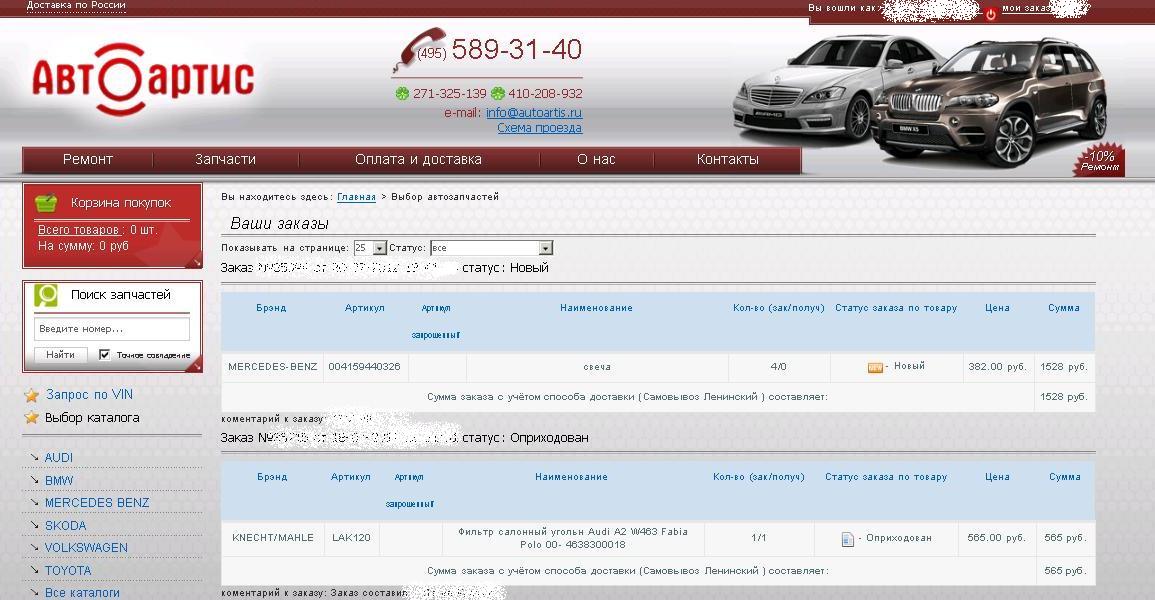The image size is (1155, 600).
Task: Click the 1/1 quantity cell
Action: [759, 537]
